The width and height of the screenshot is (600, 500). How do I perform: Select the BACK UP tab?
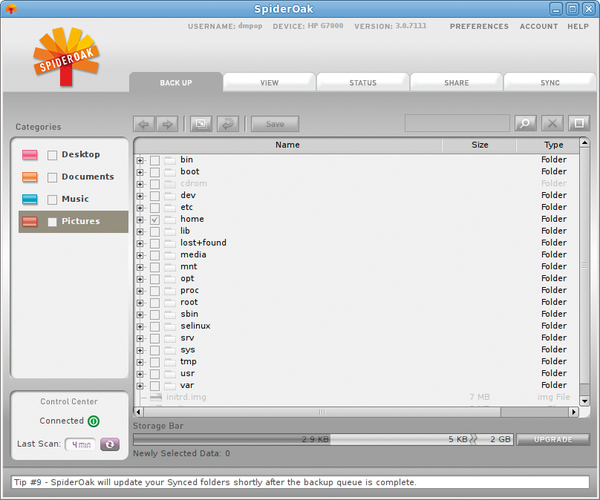tap(176, 82)
